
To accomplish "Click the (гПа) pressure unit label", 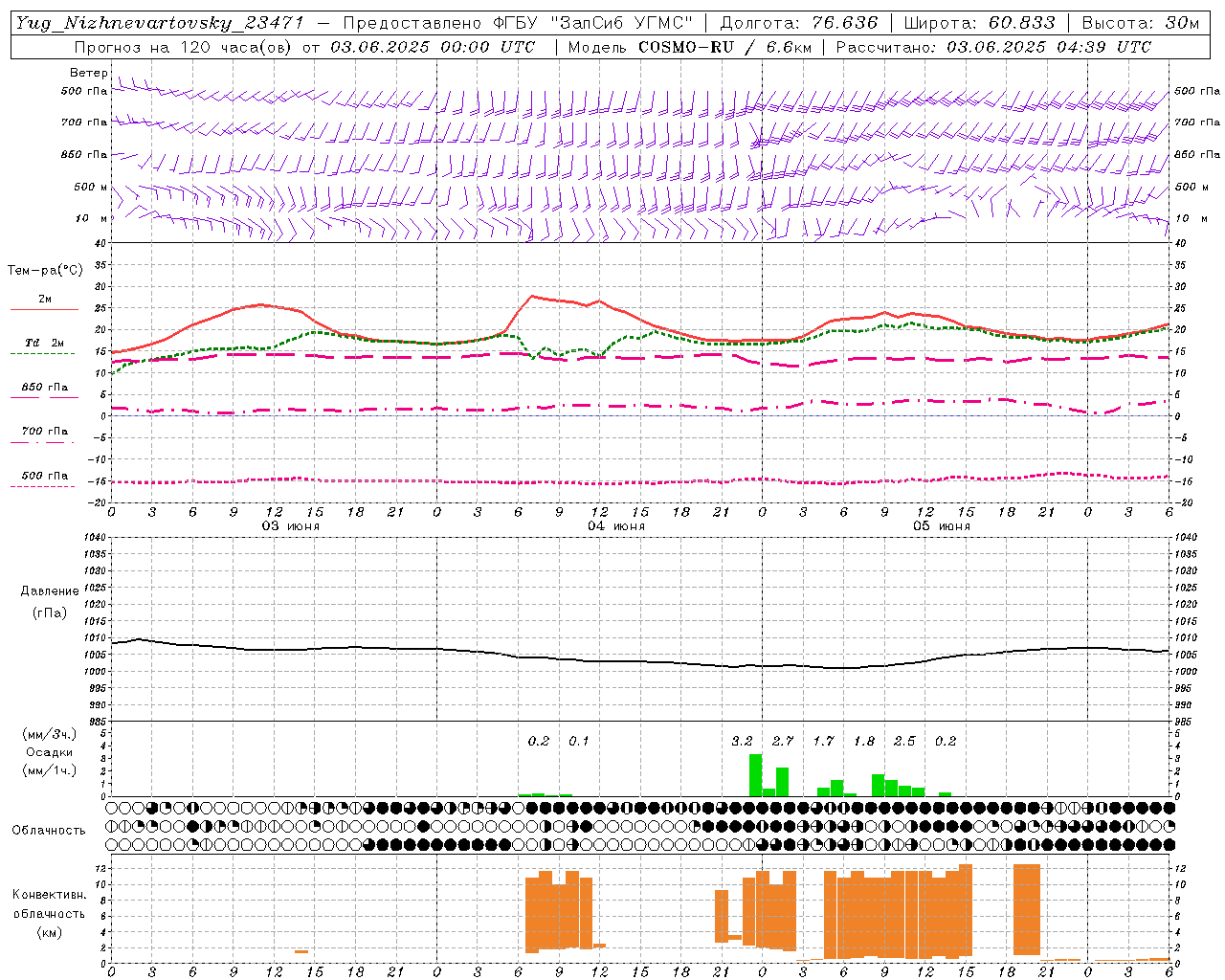I will 50,612.
